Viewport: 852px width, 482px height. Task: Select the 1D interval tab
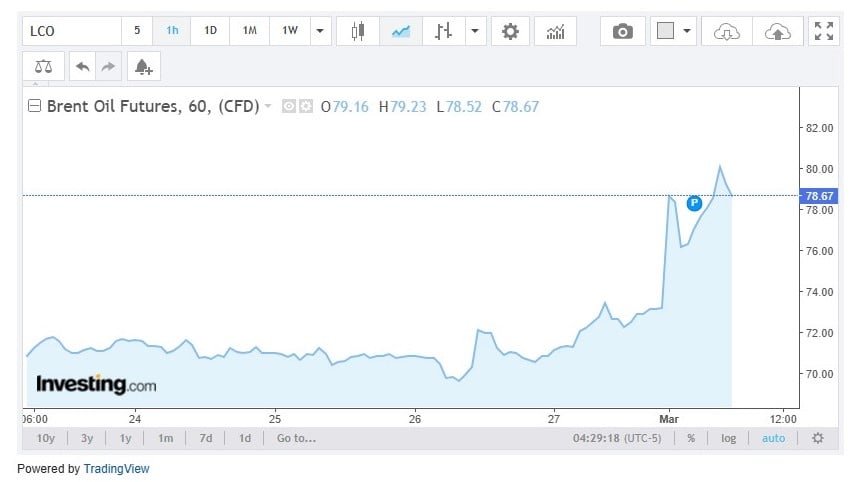click(x=210, y=31)
